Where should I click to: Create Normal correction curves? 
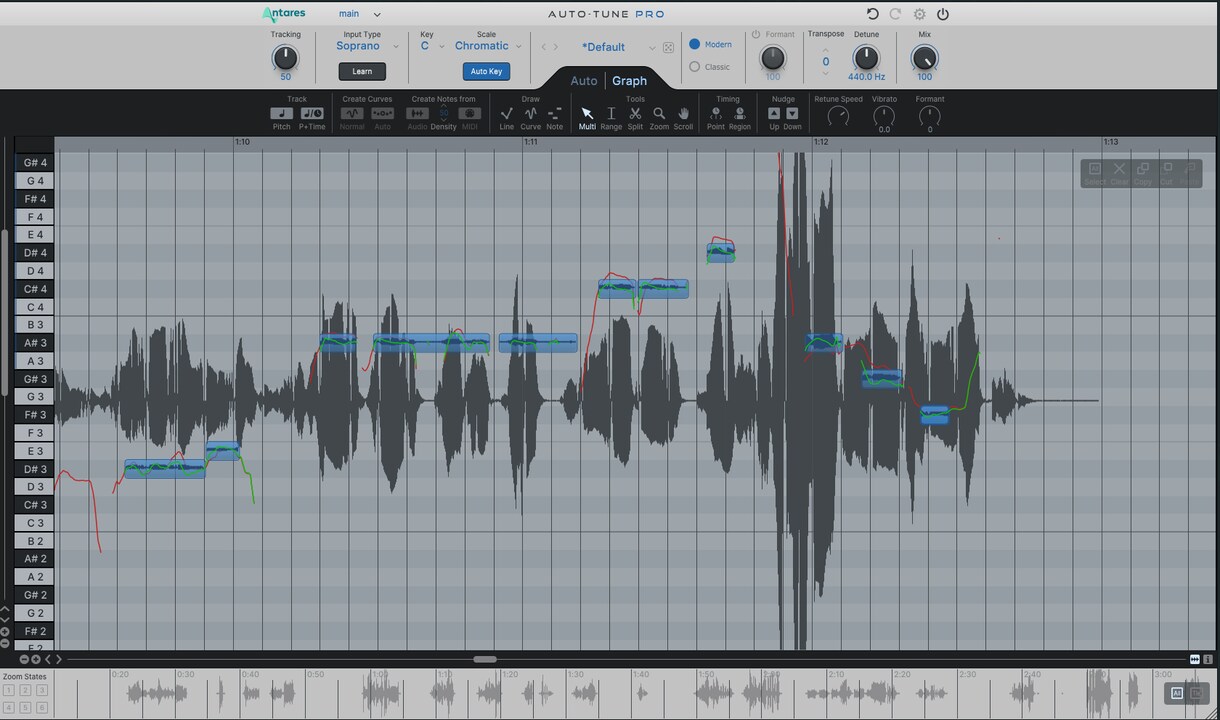tap(352, 114)
